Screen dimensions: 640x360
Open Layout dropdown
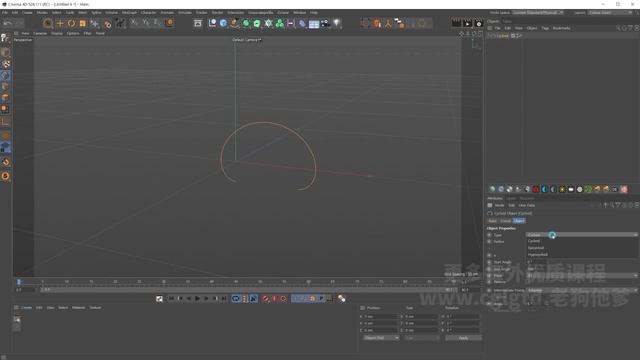[611, 13]
